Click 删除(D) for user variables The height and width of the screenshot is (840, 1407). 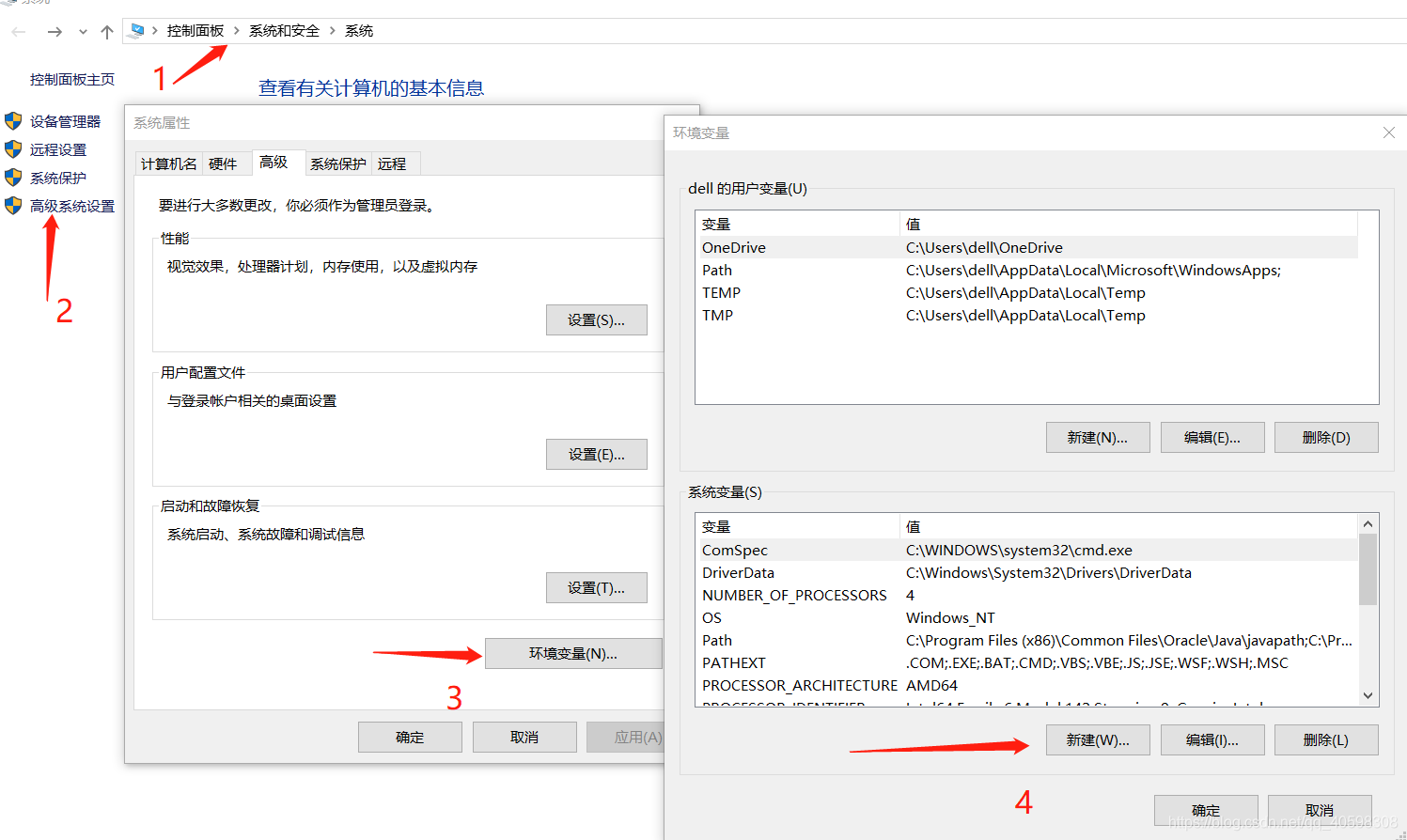coord(1326,438)
